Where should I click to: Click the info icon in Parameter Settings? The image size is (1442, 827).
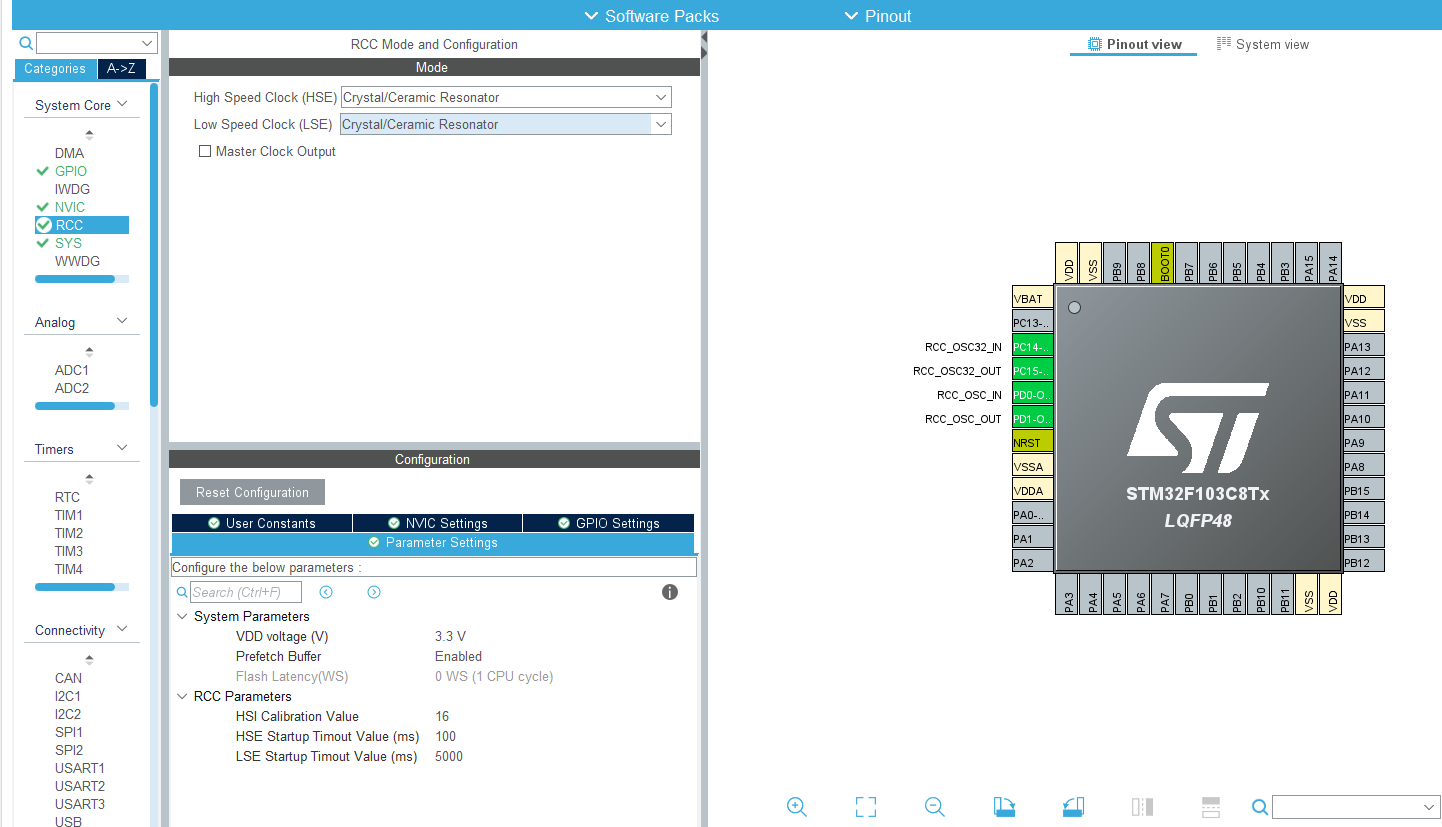click(x=670, y=592)
